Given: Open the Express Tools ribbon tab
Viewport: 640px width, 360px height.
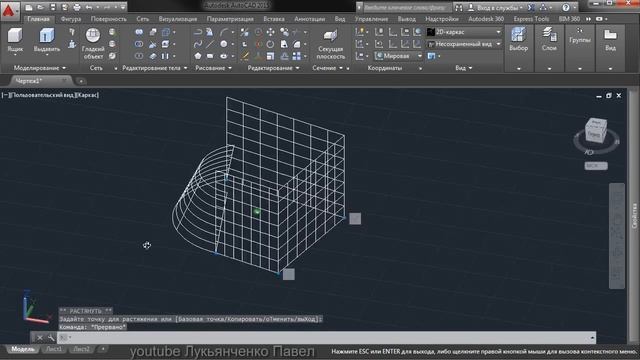Looking at the screenshot, I should (x=531, y=19).
